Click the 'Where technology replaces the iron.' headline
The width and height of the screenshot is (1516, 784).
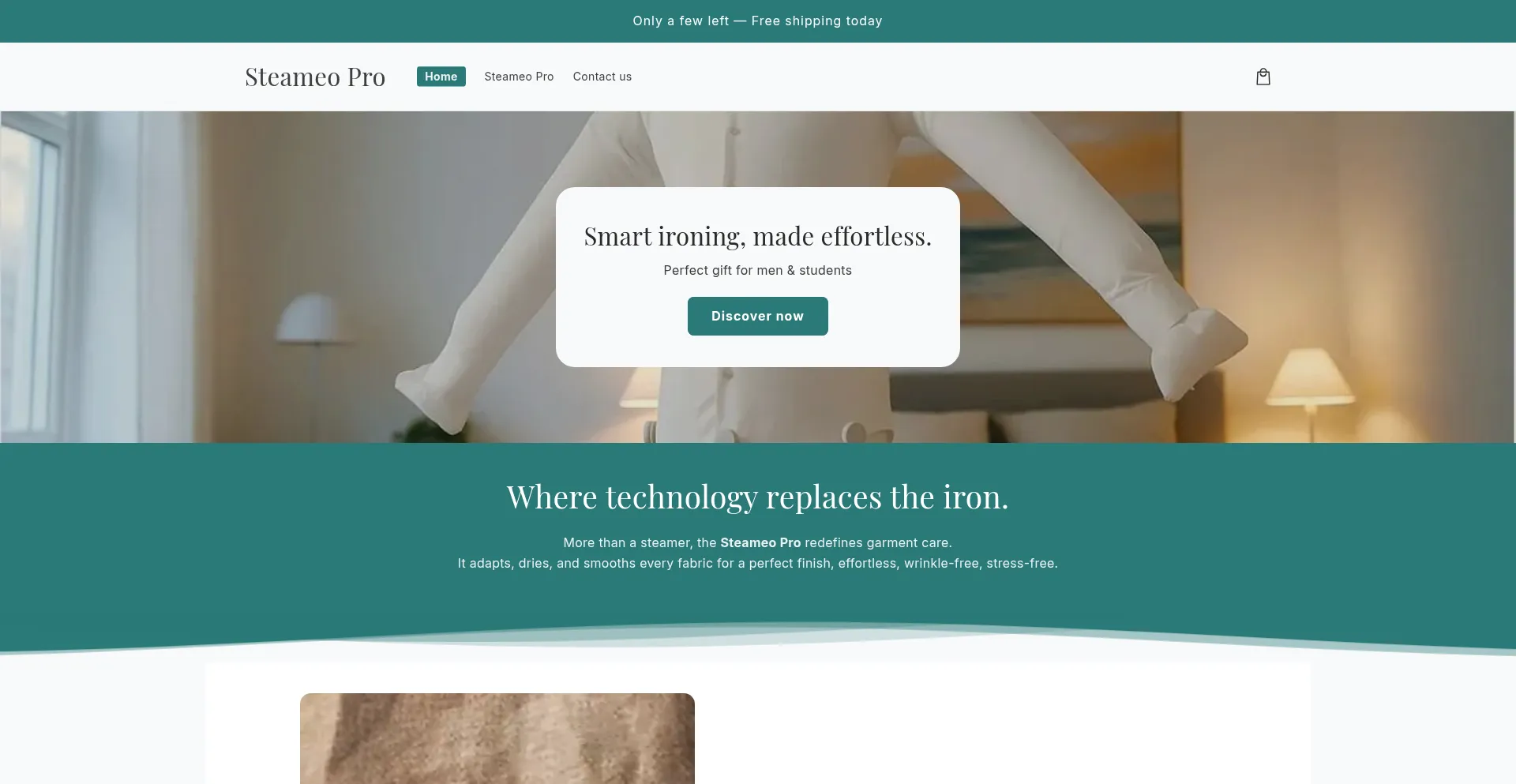pos(757,497)
